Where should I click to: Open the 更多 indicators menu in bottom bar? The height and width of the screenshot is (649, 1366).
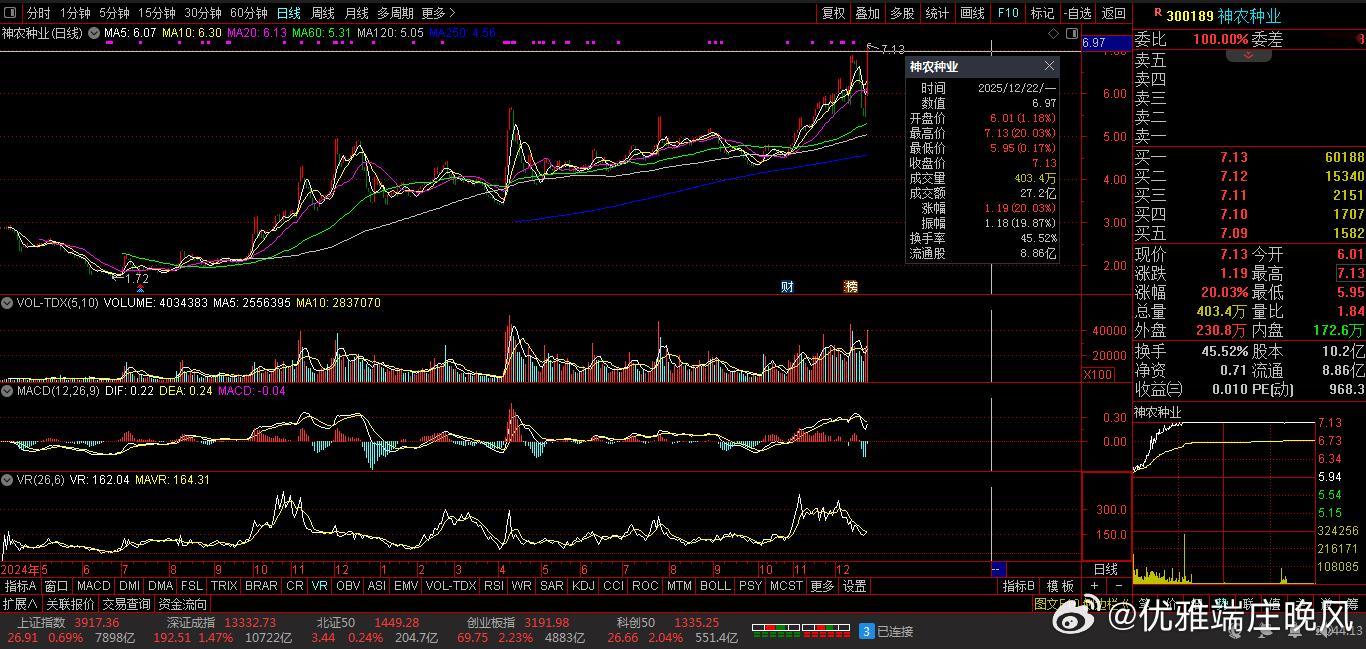[822, 586]
